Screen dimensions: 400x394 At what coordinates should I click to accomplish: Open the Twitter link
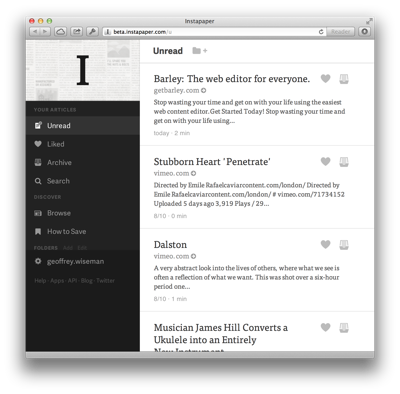coord(105,281)
